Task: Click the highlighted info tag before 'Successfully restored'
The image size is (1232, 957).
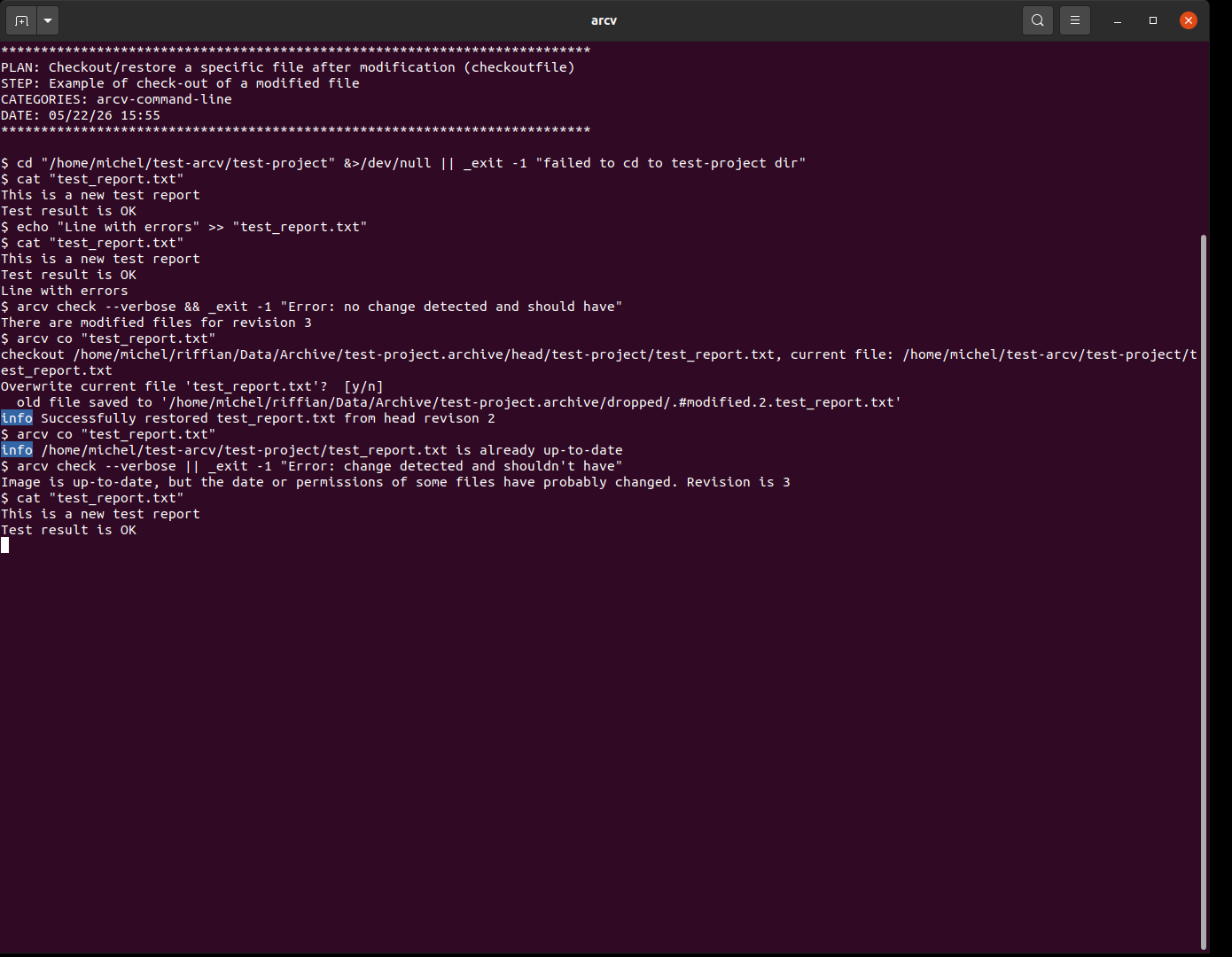Action: tap(17, 418)
